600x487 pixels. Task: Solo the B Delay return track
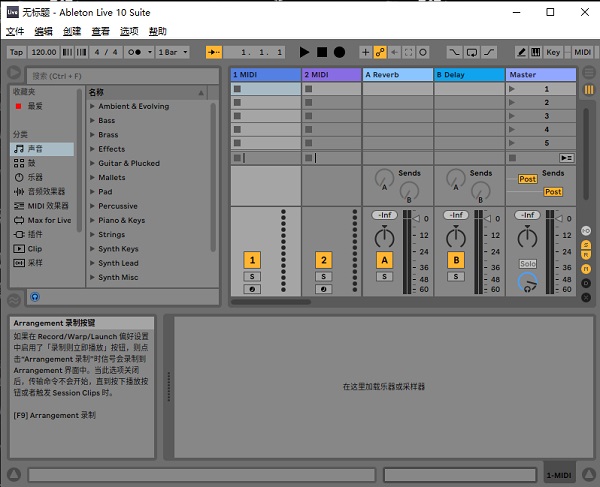pyautogui.click(x=456, y=276)
